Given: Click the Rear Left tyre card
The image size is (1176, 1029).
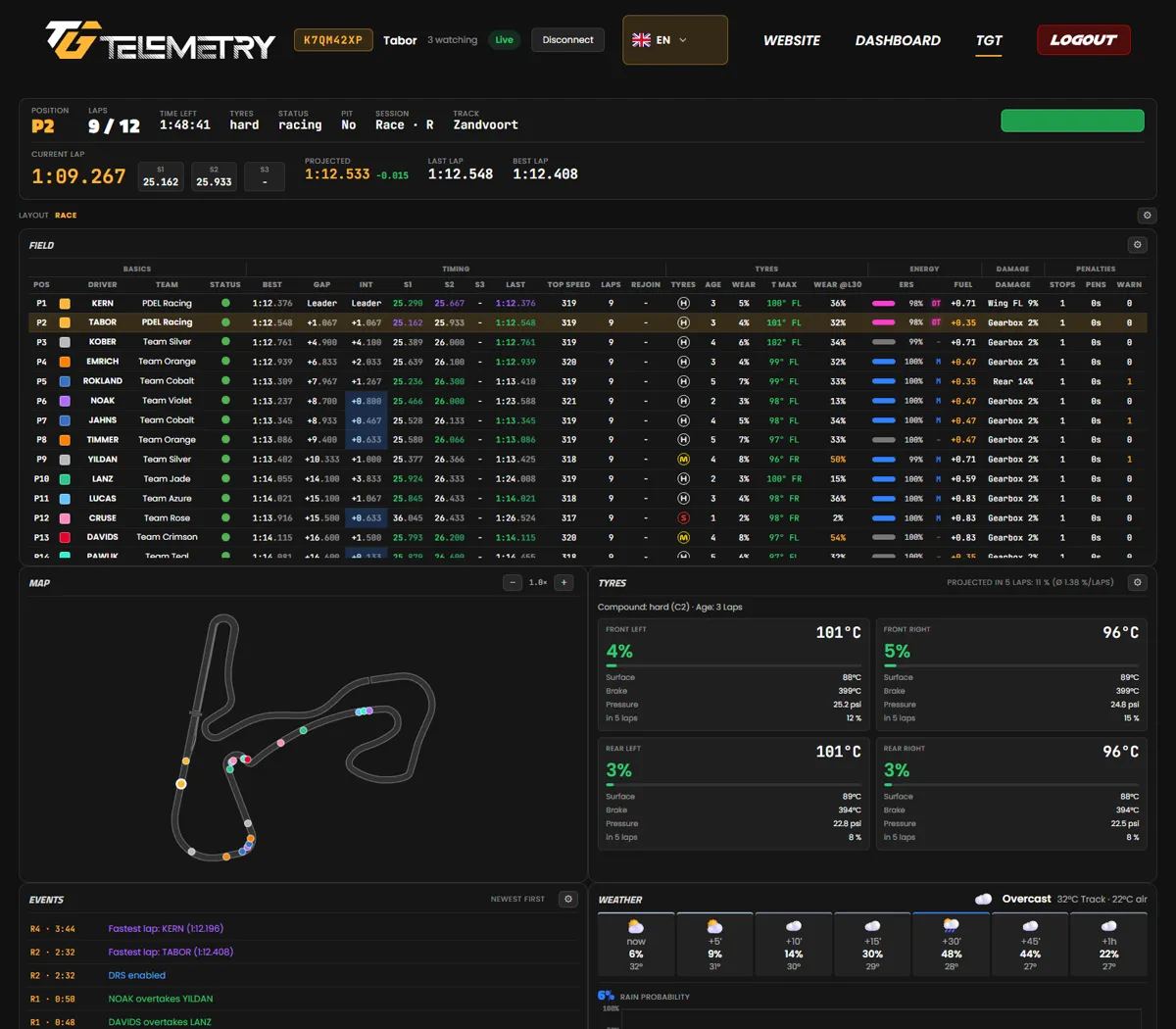Looking at the screenshot, I should [x=734, y=793].
